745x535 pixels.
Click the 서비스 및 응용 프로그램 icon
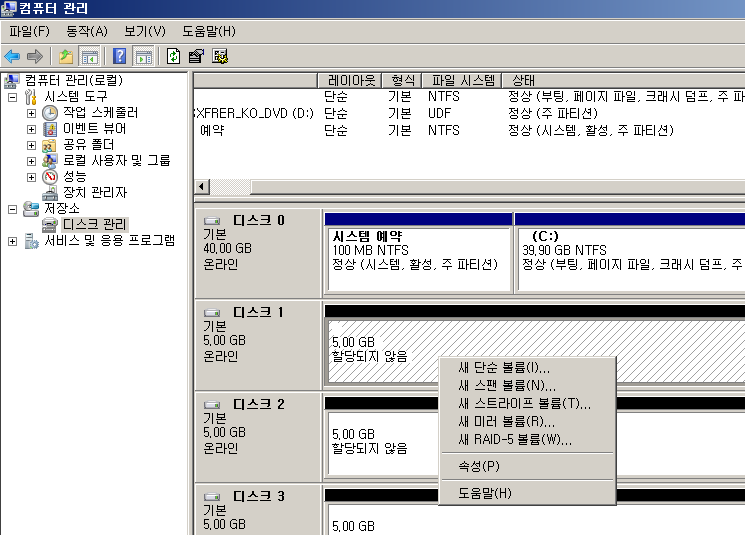click(31, 241)
